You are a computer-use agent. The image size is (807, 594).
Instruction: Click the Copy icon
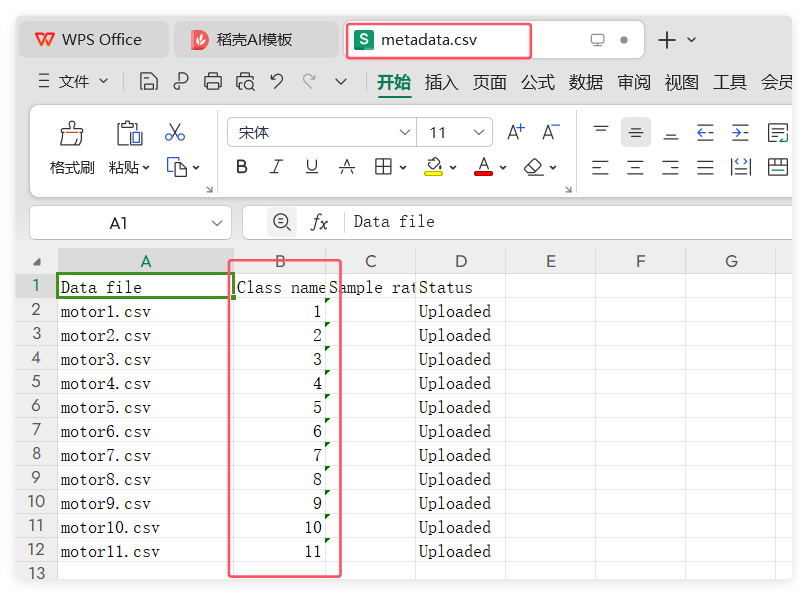coord(177,167)
